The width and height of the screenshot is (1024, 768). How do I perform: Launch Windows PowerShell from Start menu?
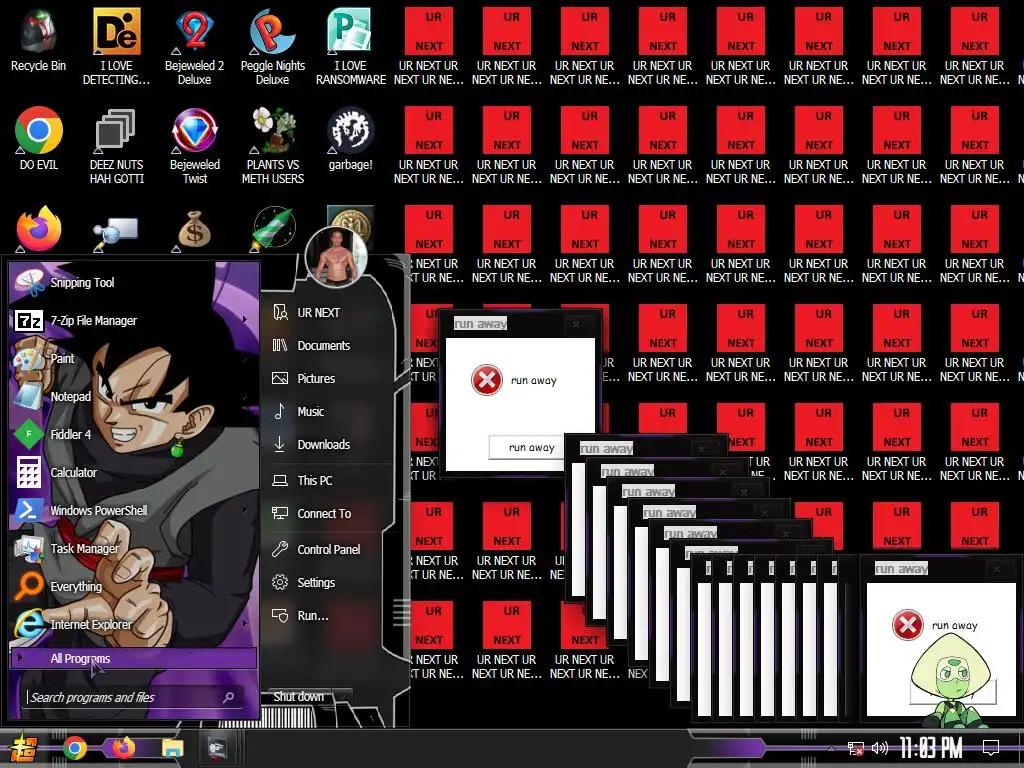133,510
